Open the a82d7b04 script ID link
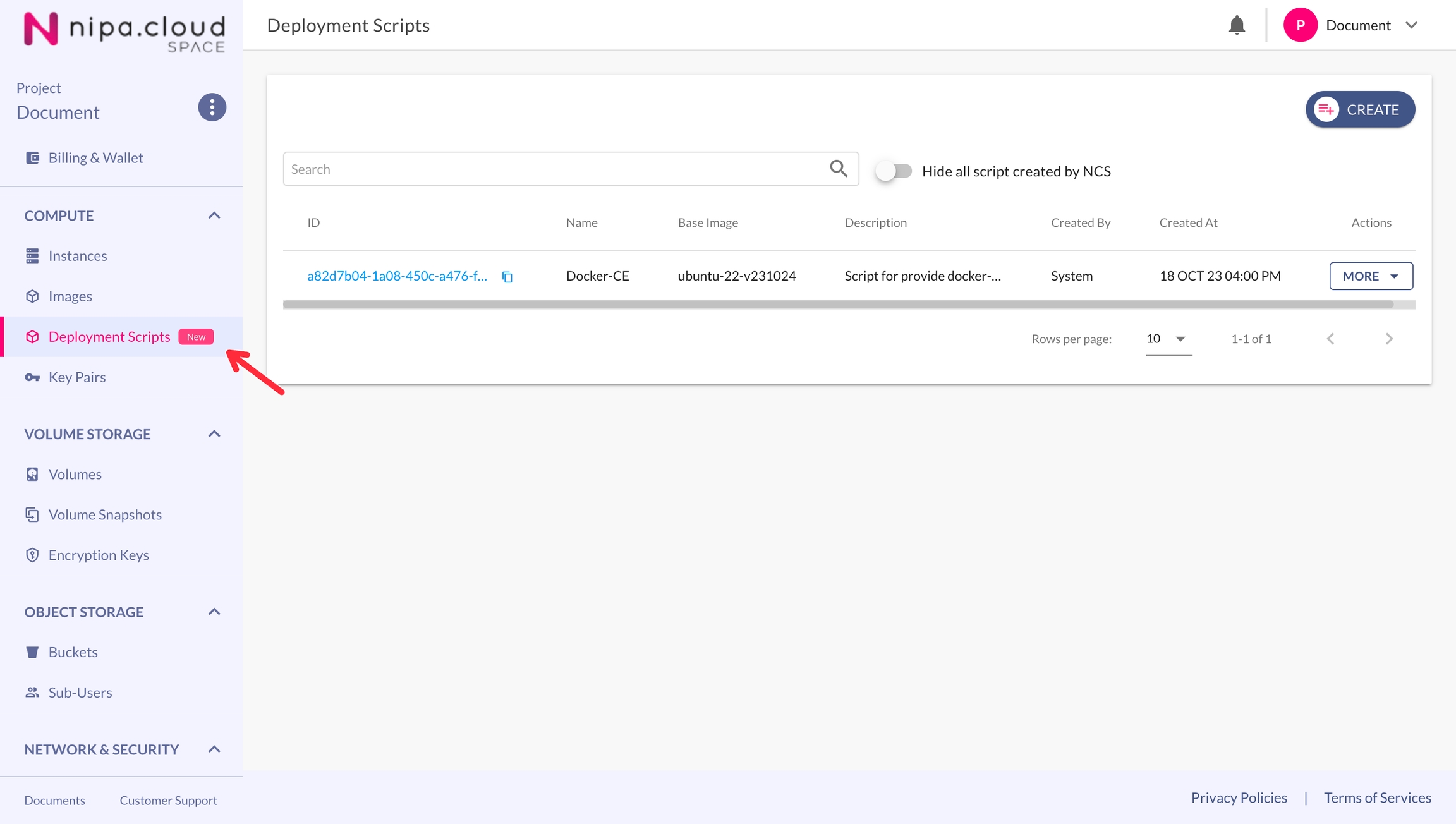The image size is (1456, 824). click(x=397, y=276)
